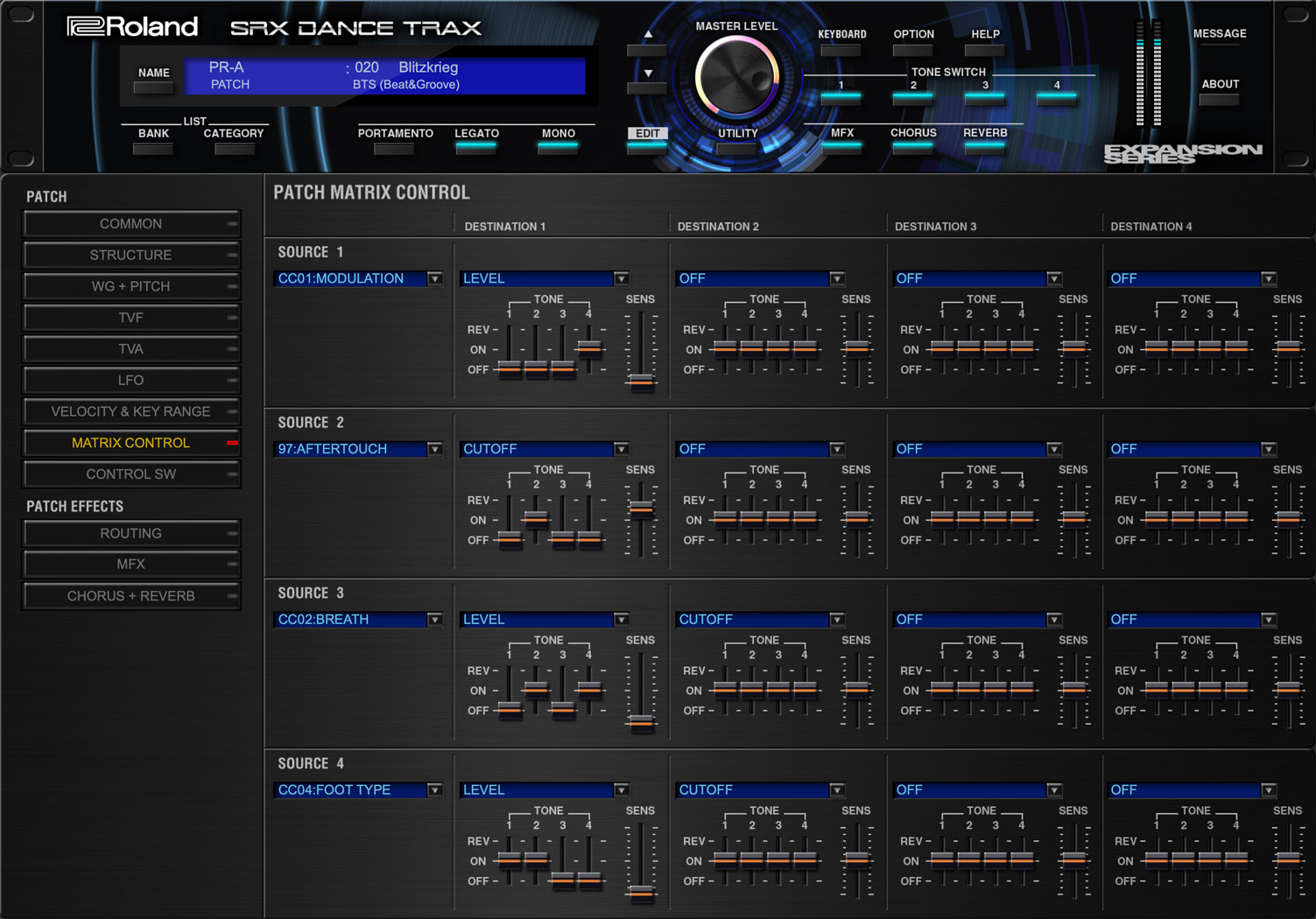Open the HELP button
This screenshot has width=1316, height=919.
pos(985,49)
